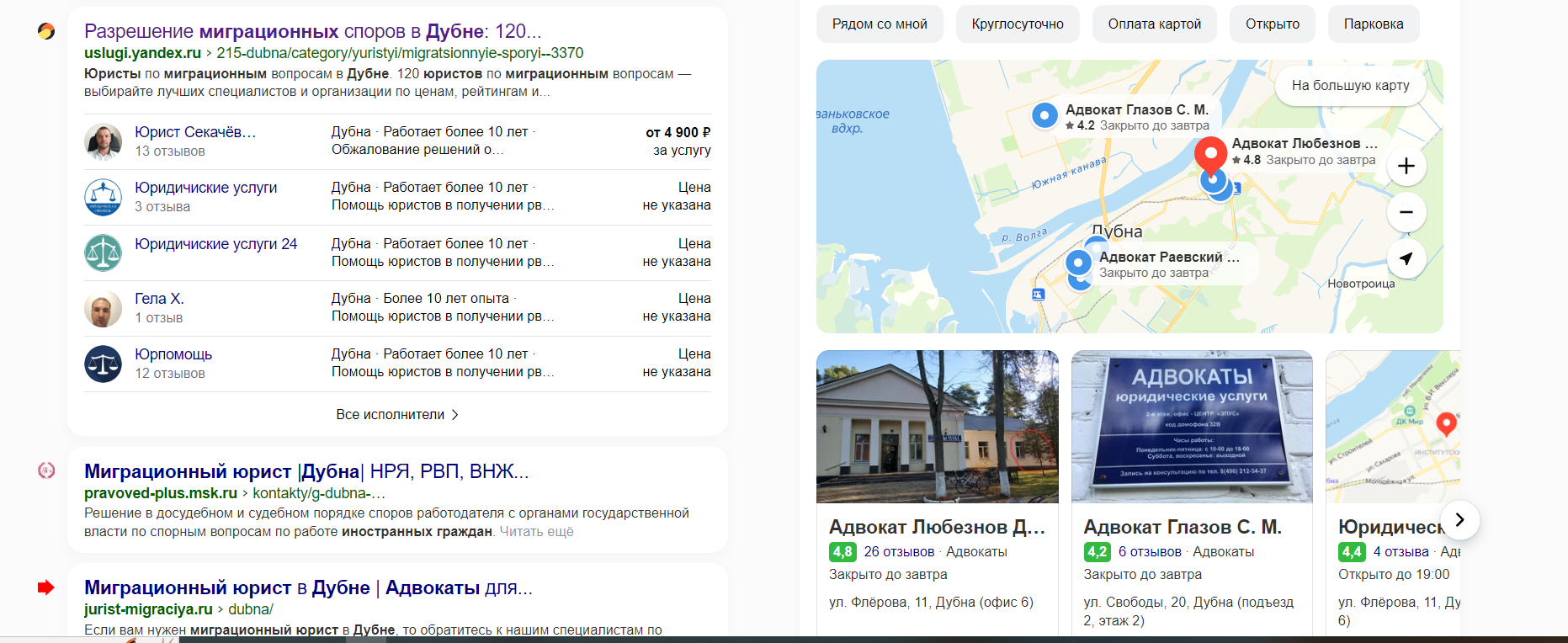This screenshot has width=1568, height=643.
Task: Click the map label Адвокат Любезнов …
Action: pos(1305,144)
